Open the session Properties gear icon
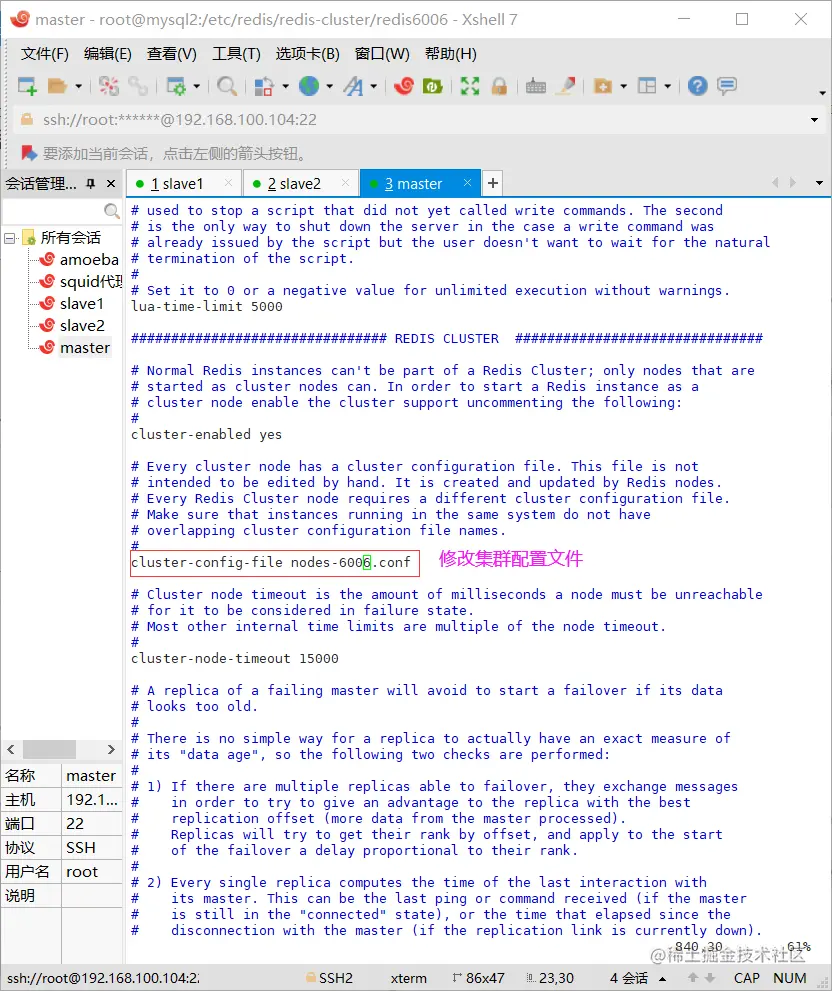The image size is (832, 991). click(x=176, y=86)
